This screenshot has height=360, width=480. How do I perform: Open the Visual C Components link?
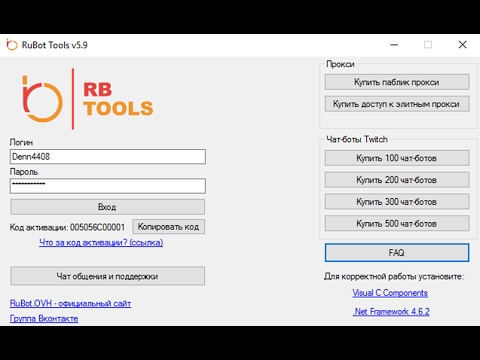pyautogui.click(x=390, y=293)
